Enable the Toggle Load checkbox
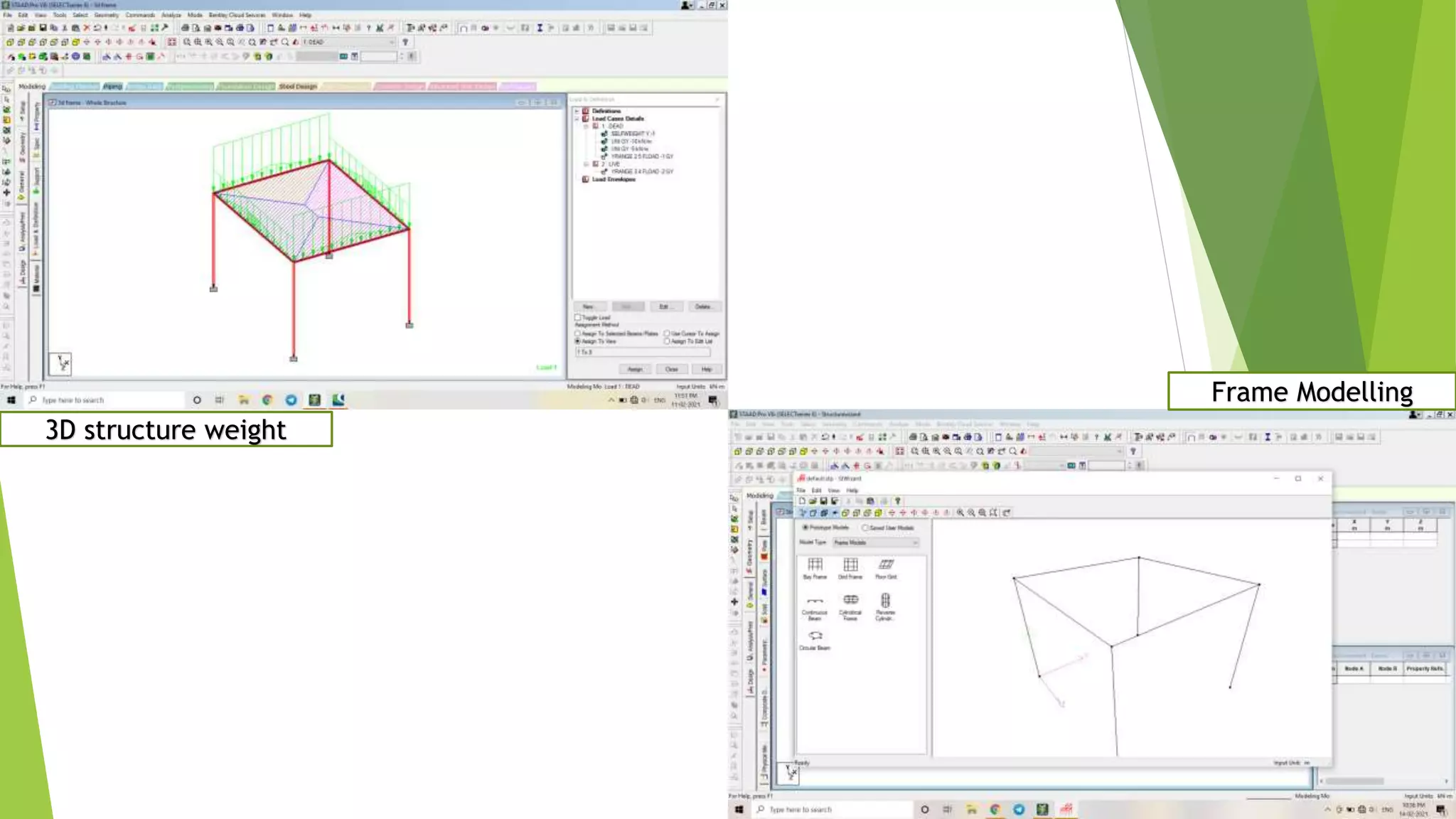 [x=578, y=318]
